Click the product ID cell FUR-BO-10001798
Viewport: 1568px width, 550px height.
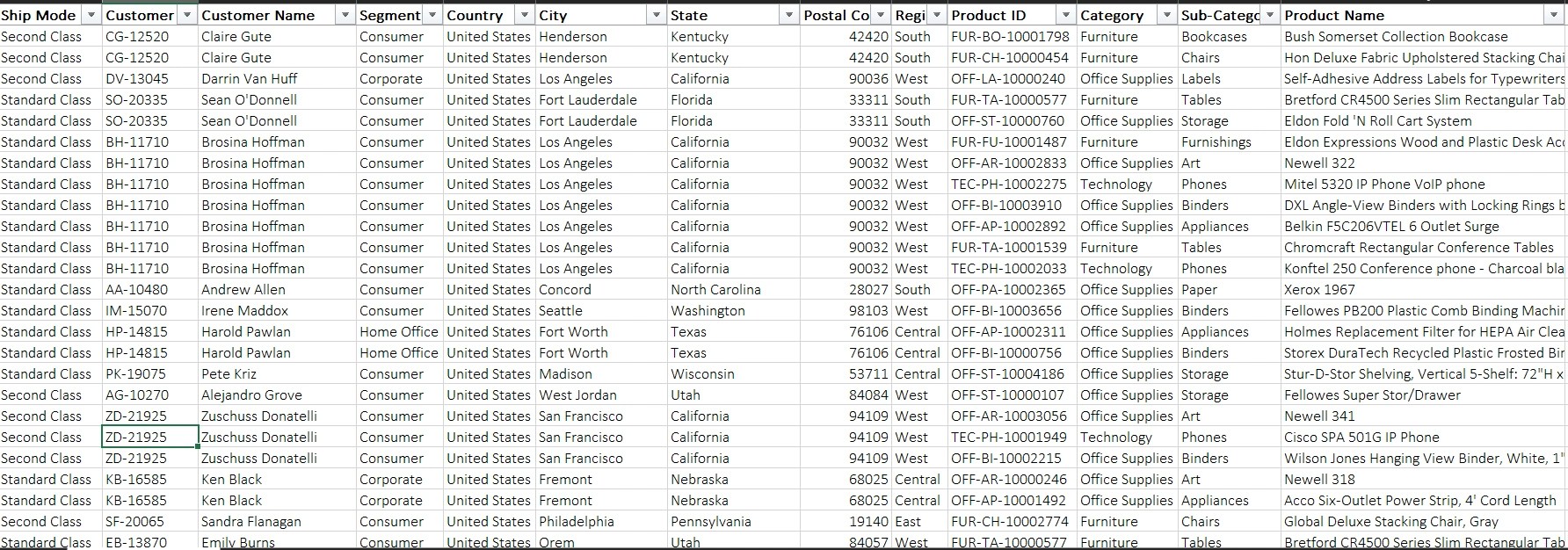coord(1010,37)
